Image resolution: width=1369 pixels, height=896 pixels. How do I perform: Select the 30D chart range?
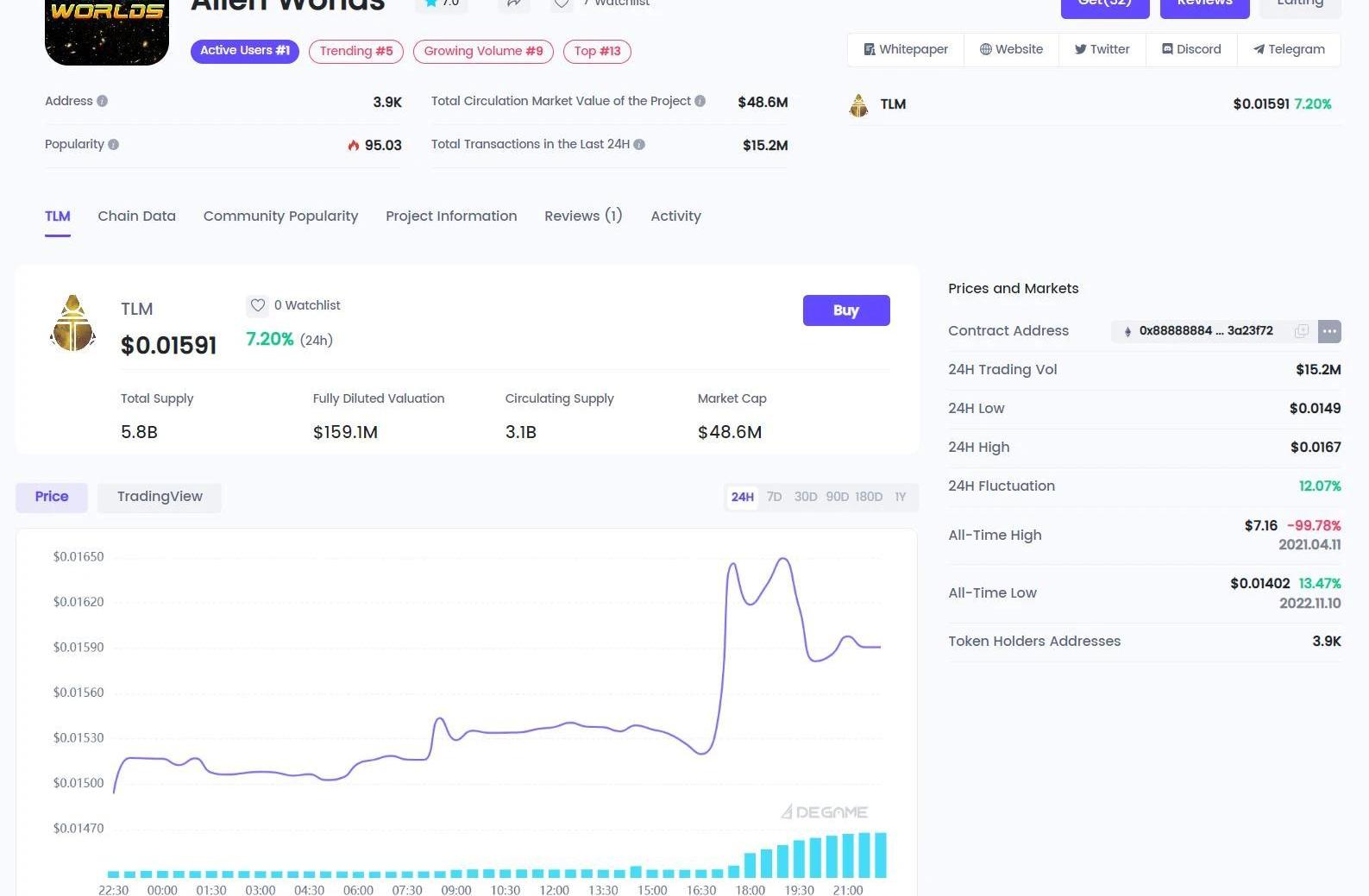806,497
